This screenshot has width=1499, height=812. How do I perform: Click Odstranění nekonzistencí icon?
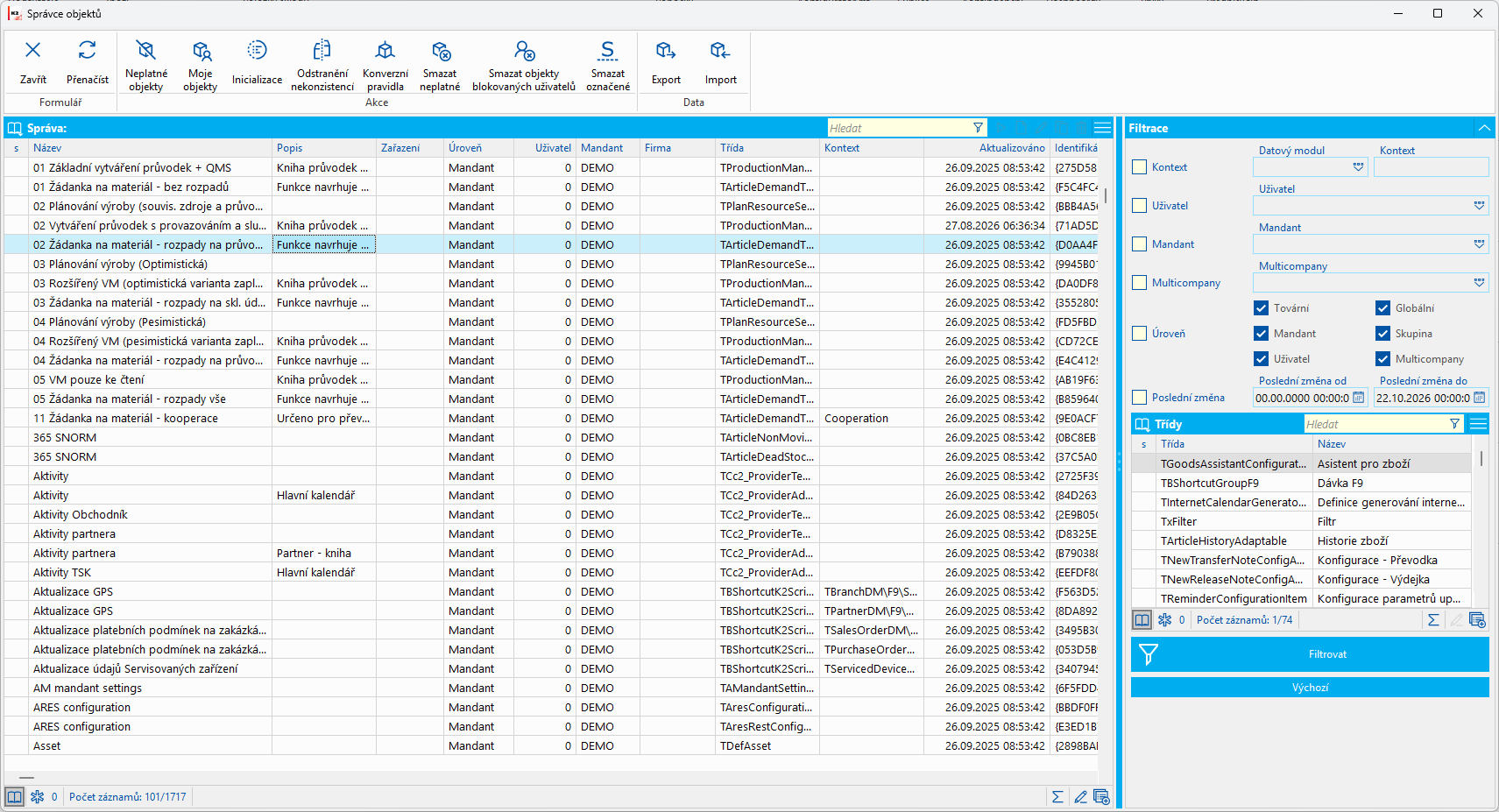322,50
